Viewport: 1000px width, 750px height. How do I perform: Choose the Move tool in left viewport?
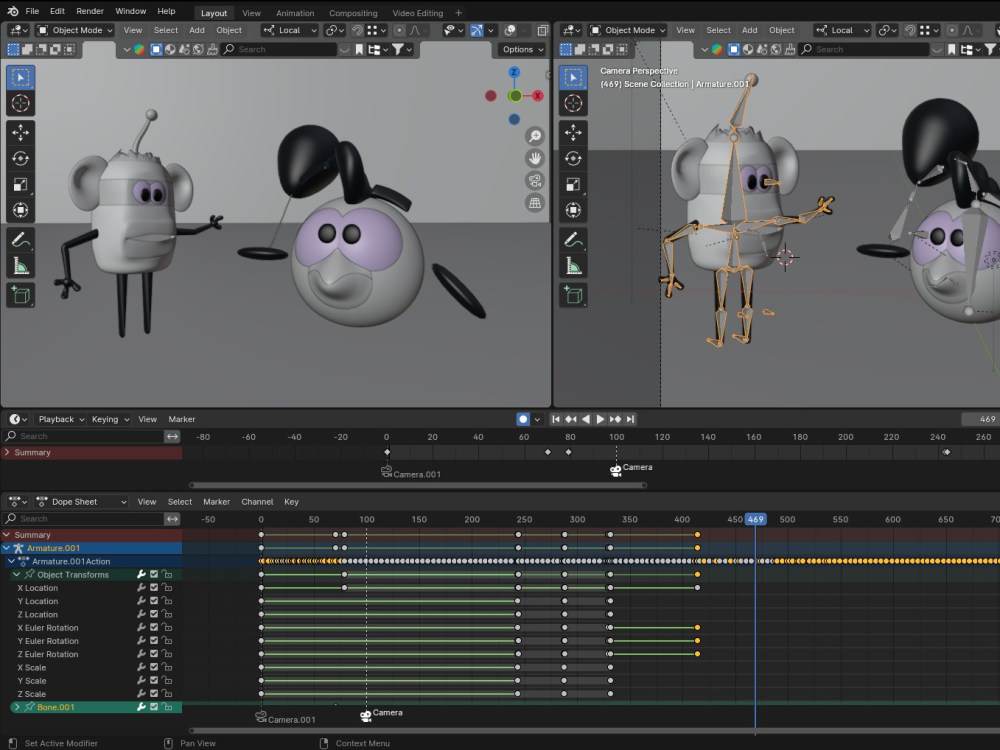click(x=20, y=133)
